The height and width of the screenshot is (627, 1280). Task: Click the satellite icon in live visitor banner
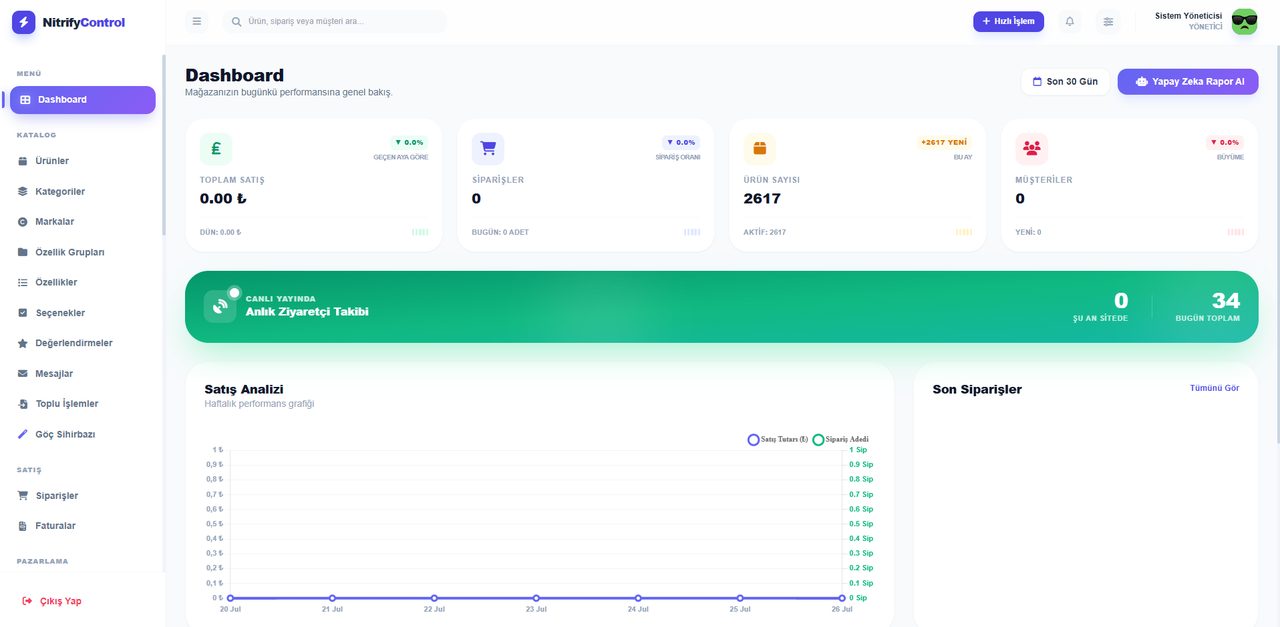point(220,307)
